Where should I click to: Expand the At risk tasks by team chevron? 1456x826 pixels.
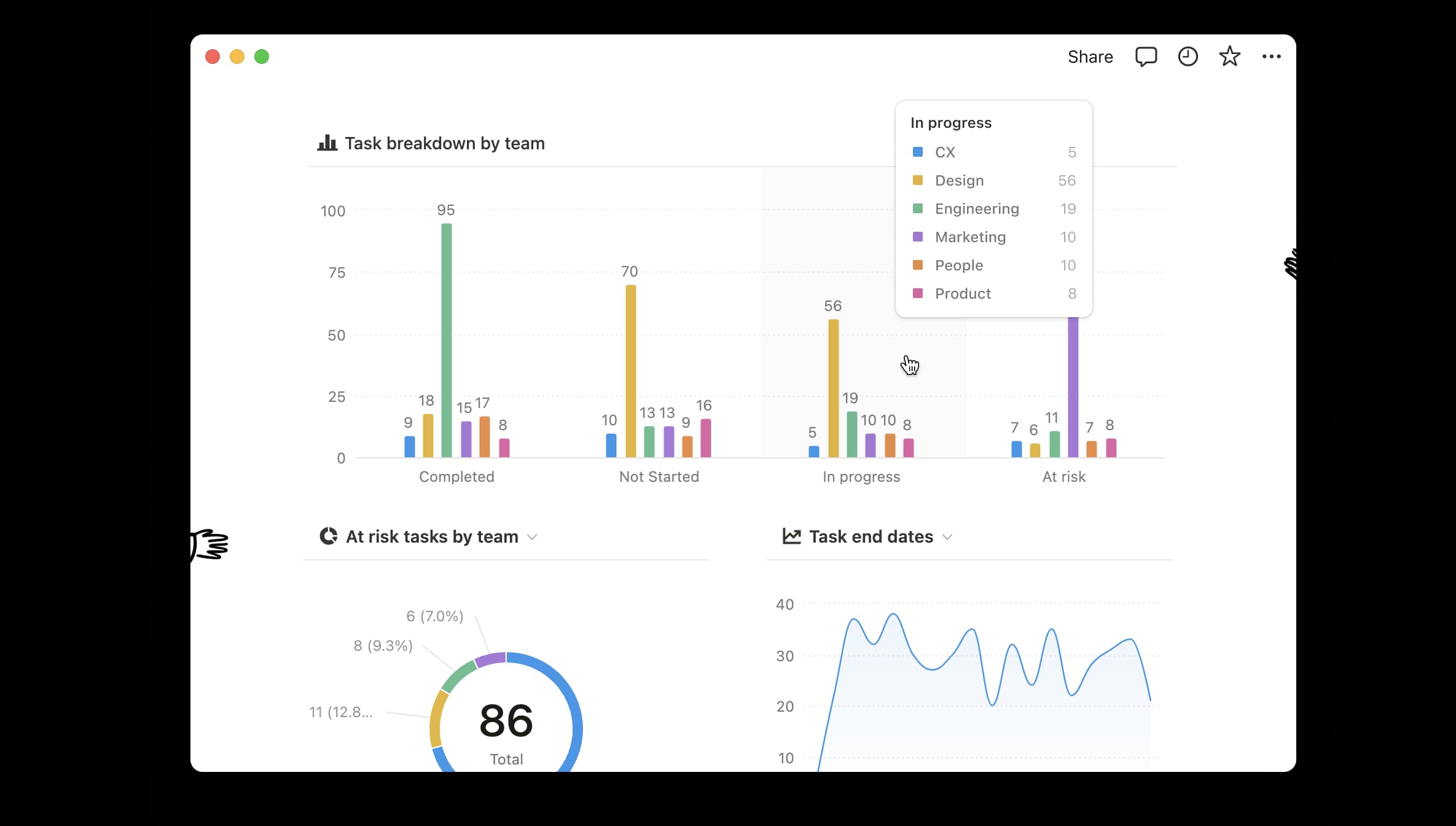click(533, 537)
